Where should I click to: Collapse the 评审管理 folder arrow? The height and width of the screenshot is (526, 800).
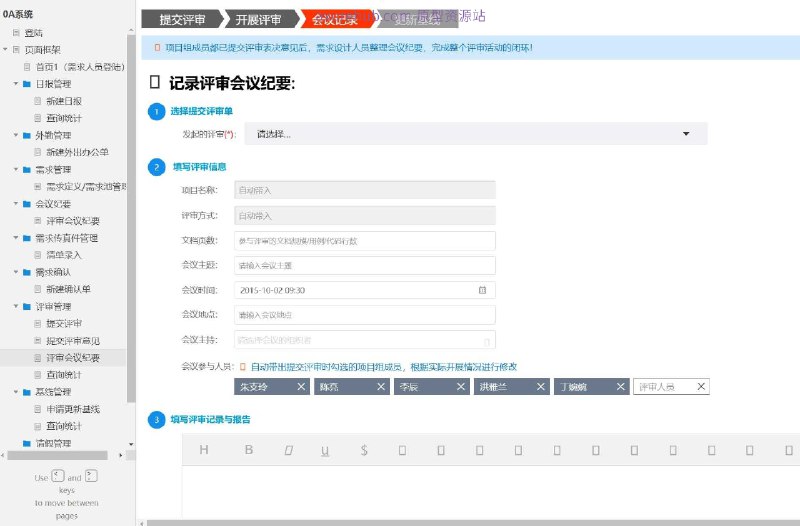(16, 306)
